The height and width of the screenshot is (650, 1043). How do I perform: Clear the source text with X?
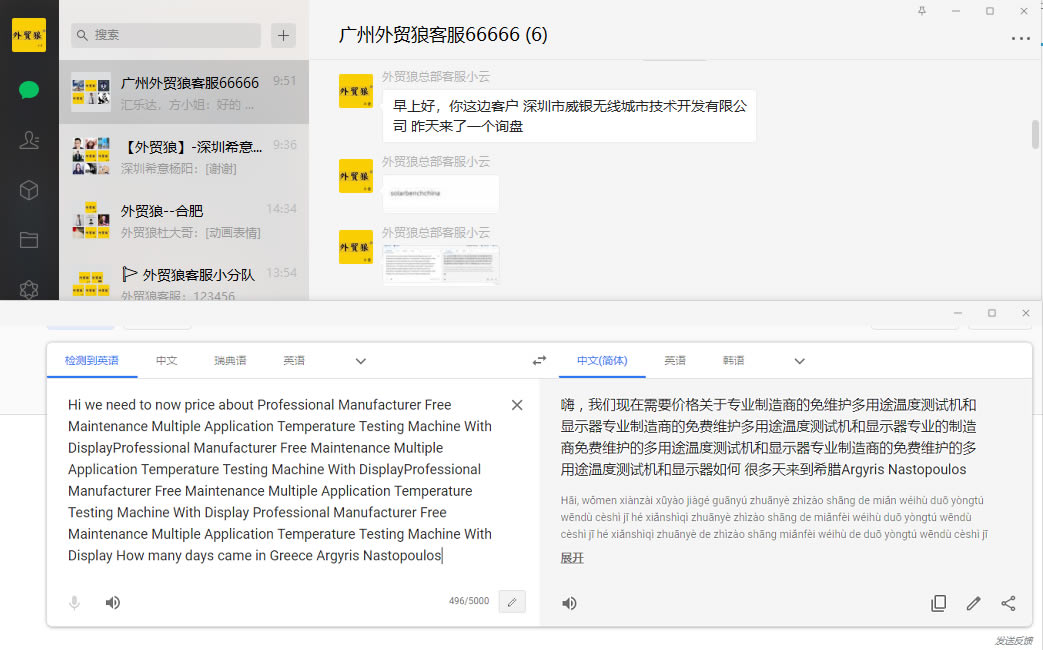coord(517,405)
